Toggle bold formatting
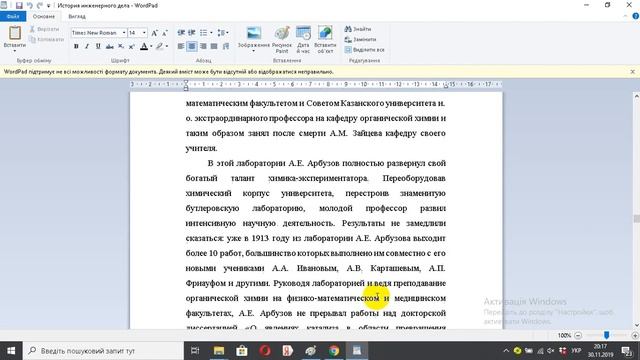This screenshot has width=640, height=360. point(76,47)
